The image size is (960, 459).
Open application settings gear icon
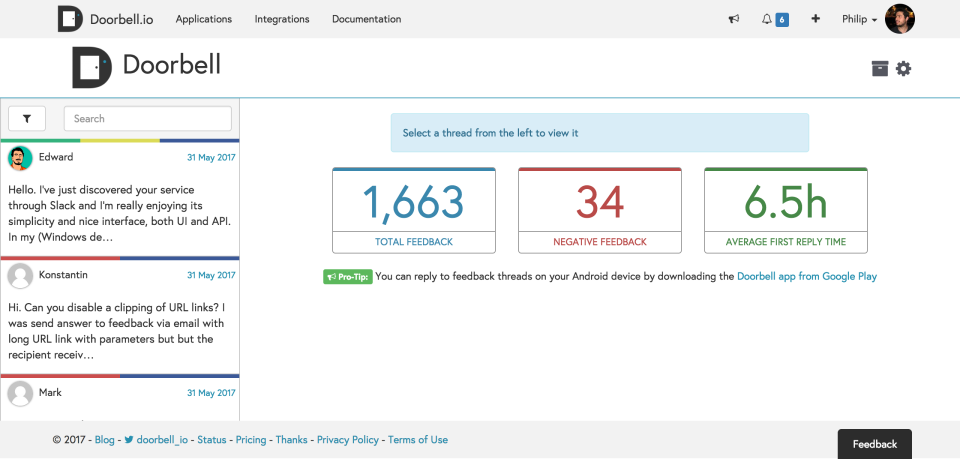click(904, 69)
